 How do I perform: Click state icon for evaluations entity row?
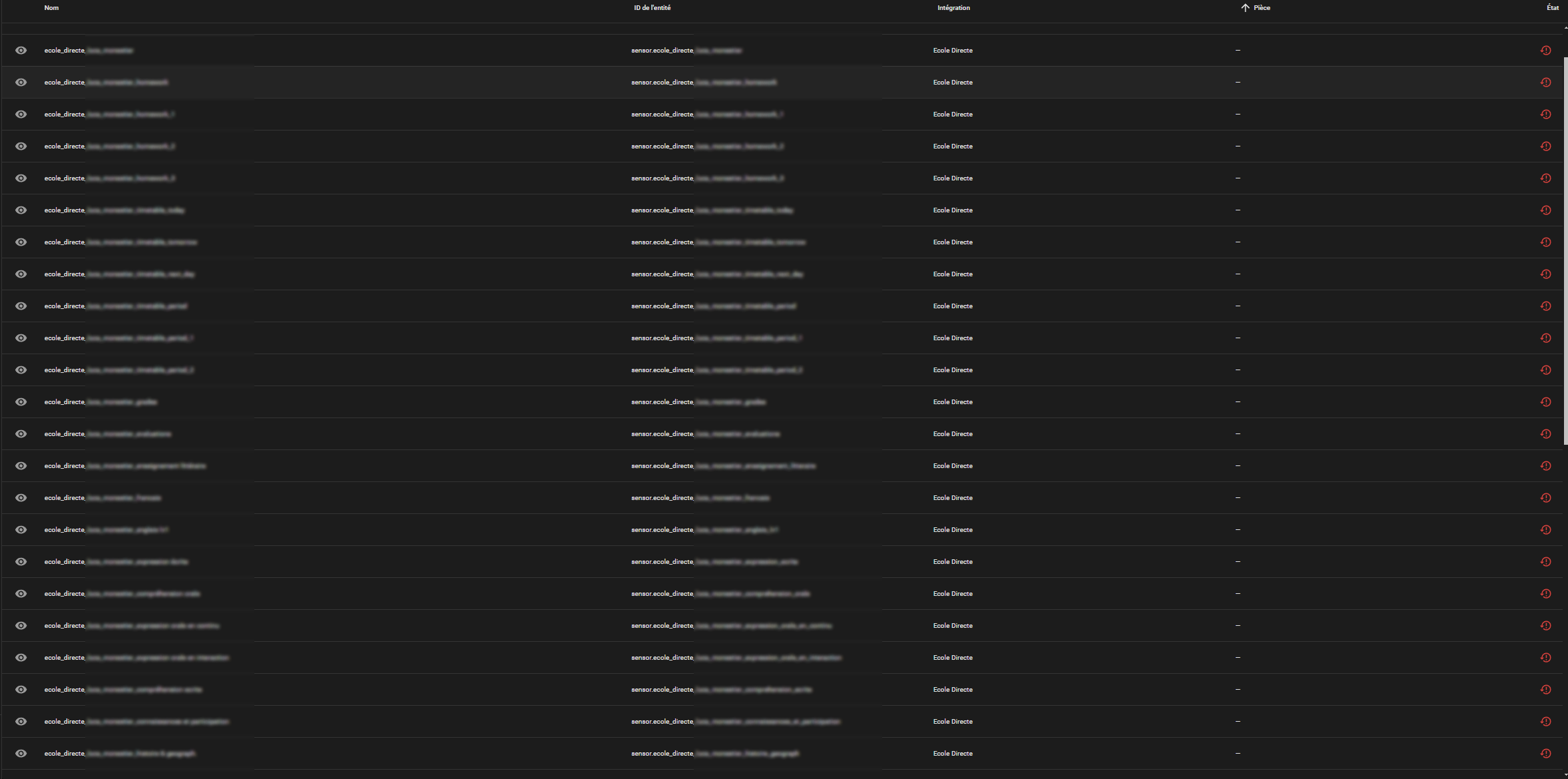pos(1545,434)
